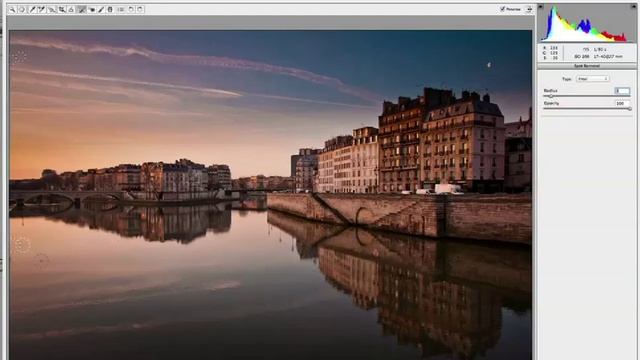Open the spot removal Type dropdown
Viewport: 640px width, 360px height.
point(593,79)
